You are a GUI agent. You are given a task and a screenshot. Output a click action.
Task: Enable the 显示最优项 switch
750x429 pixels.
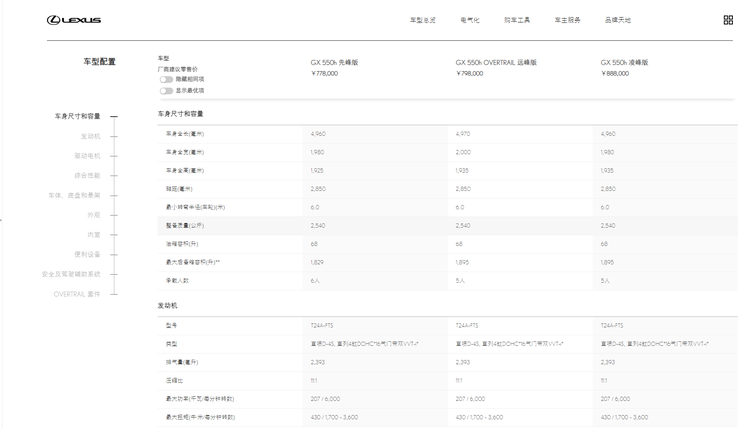tap(166, 90)
